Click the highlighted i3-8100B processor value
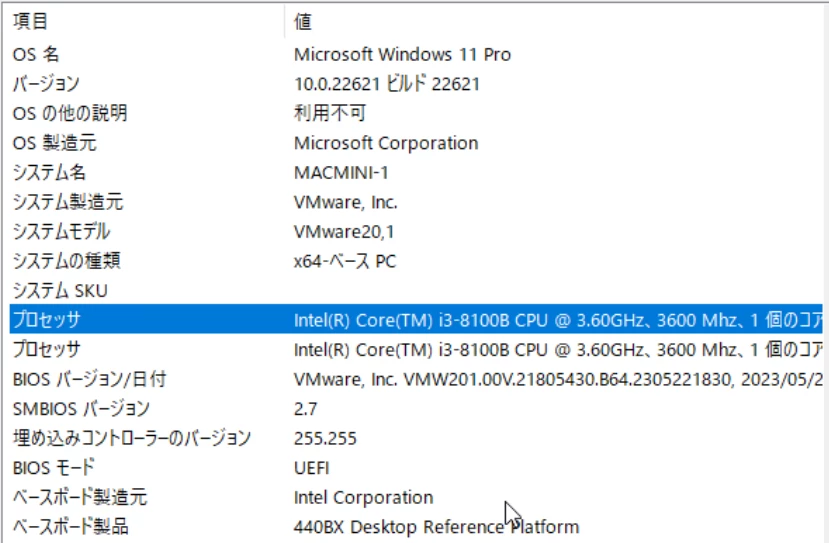Screen dimensions: 829x543 [558, 320]
